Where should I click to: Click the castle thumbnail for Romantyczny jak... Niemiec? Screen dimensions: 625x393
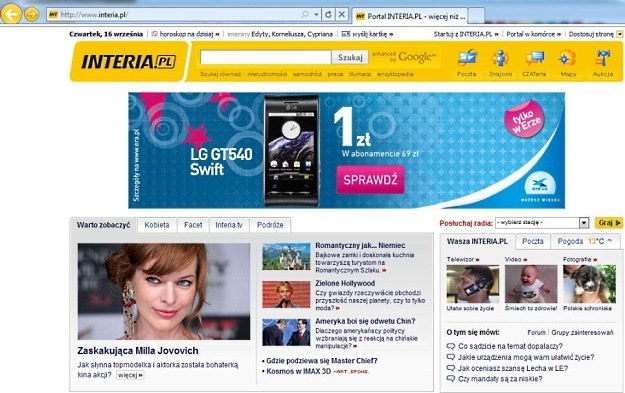(286, 257)
